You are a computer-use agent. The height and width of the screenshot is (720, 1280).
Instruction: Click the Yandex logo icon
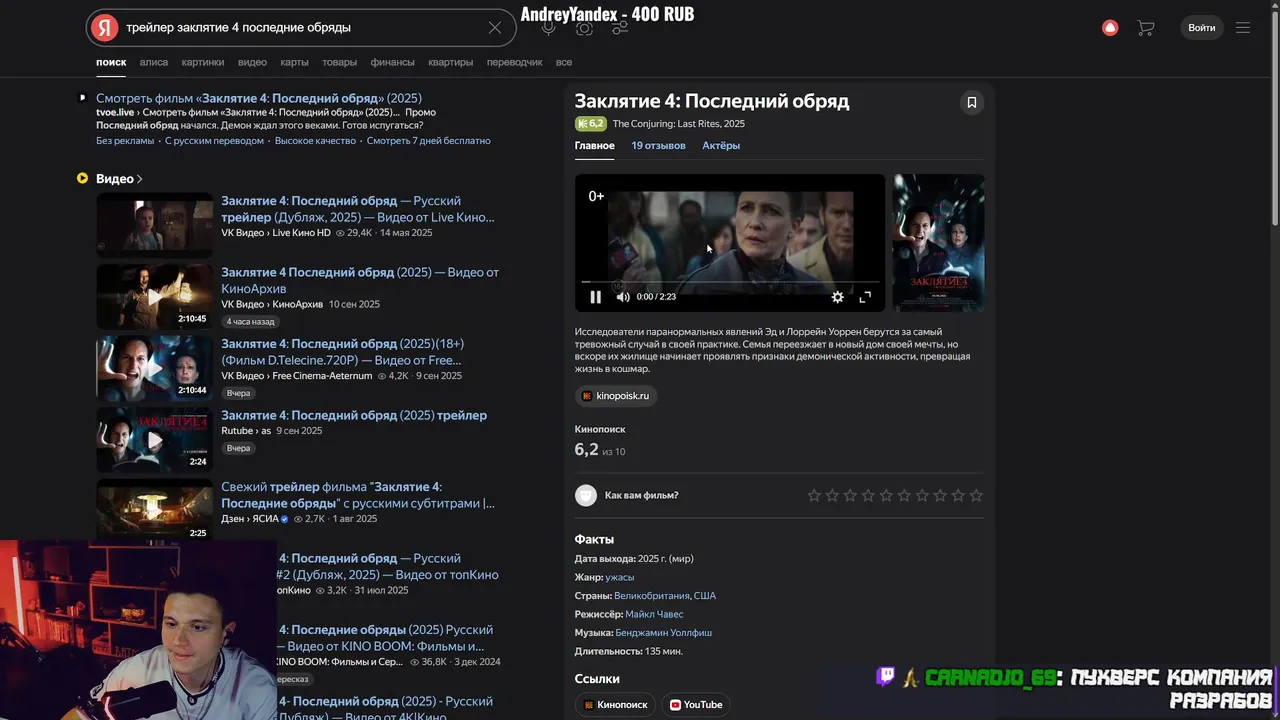[x=105, y=28]
